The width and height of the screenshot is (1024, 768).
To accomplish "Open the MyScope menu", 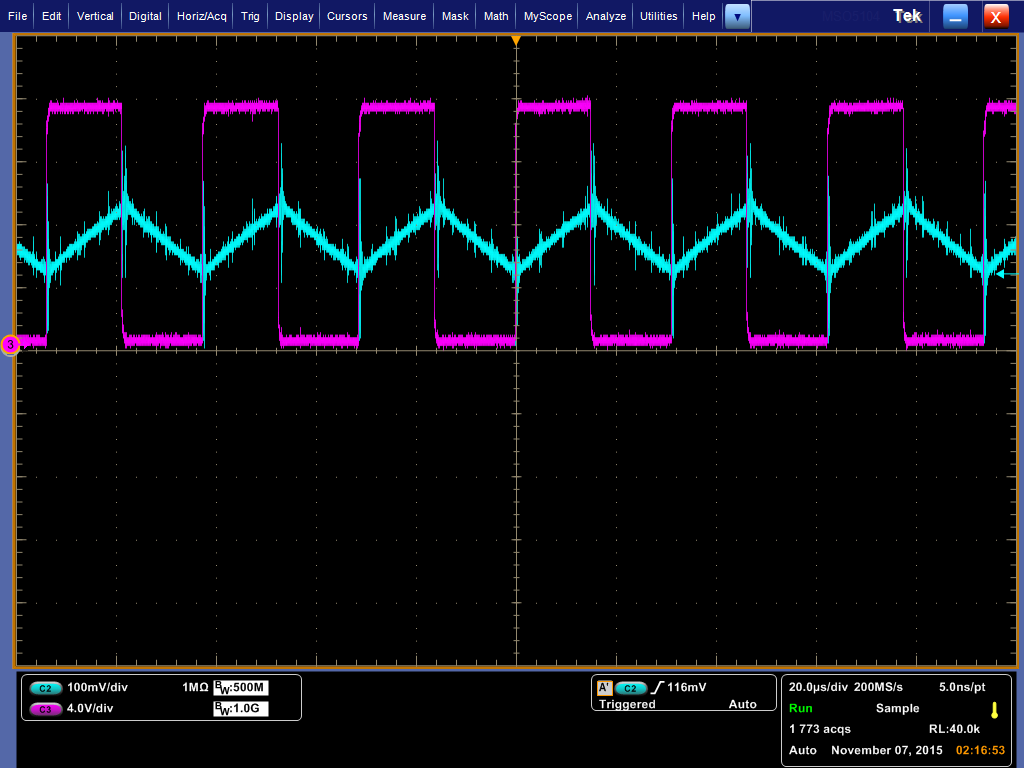I will [547, 16].
